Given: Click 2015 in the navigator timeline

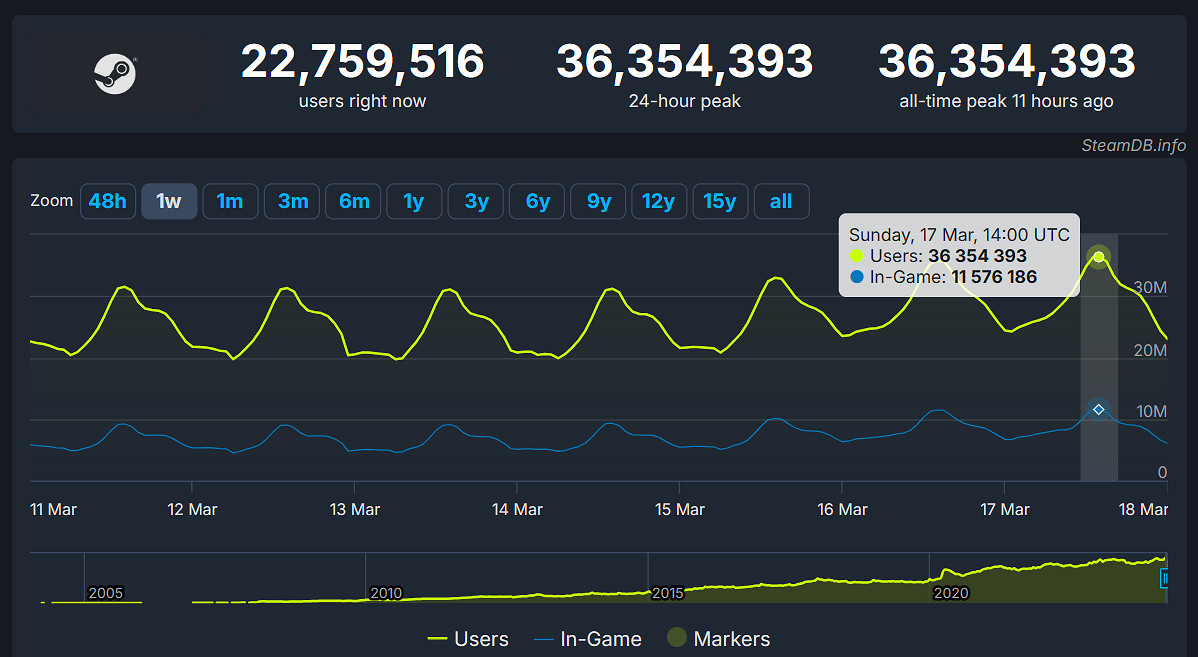Looking at the screenshot, I should tap(667, 593).
